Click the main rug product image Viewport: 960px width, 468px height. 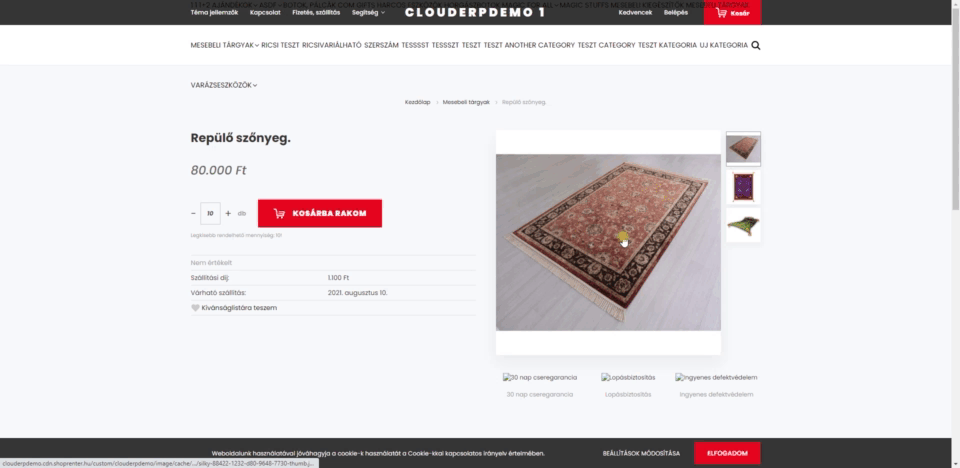point(608,243)
